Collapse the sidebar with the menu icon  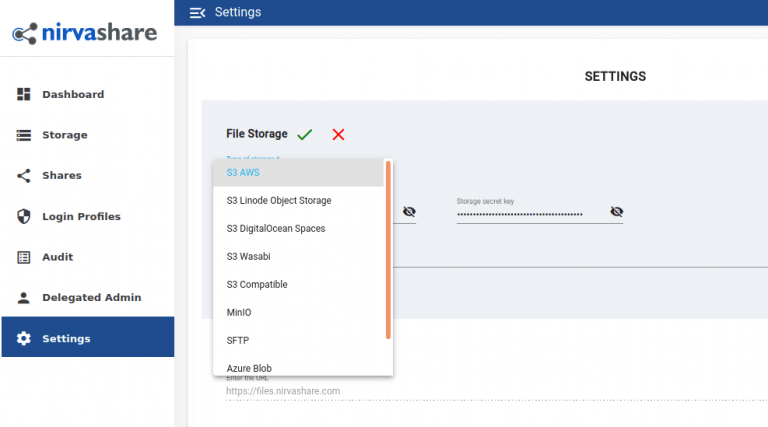click(197, 13)
